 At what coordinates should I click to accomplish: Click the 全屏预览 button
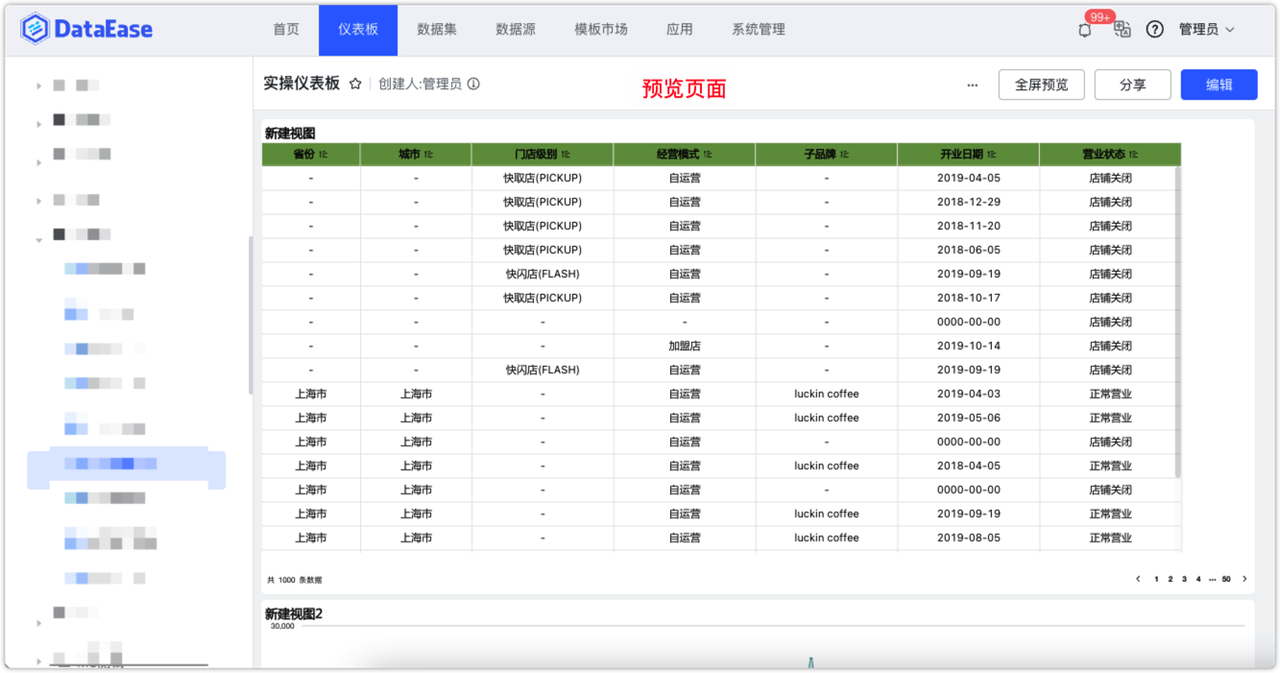coord(1041,85)
